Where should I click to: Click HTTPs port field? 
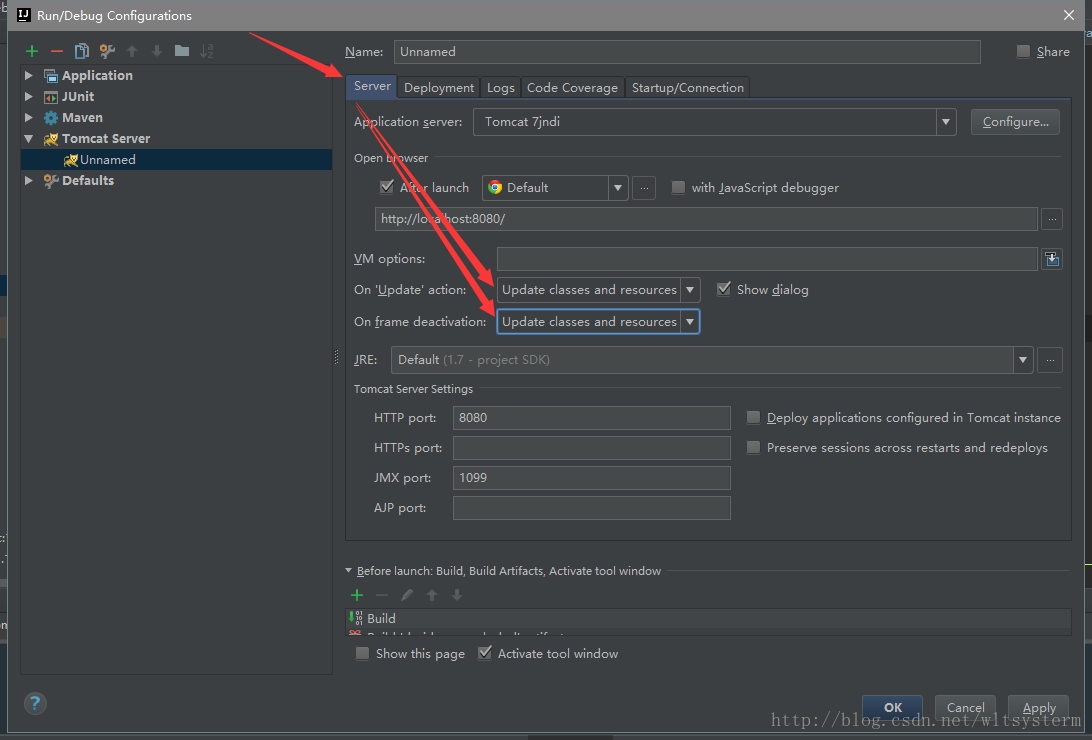[x=591, y=448]
